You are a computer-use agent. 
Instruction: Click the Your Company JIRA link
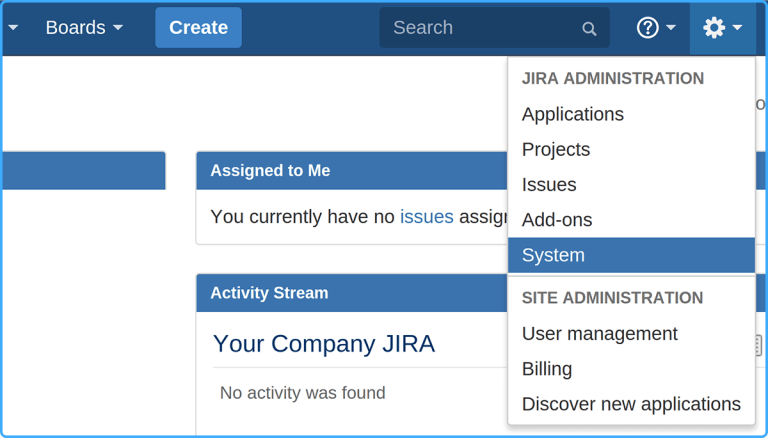[x=324, y=344]
